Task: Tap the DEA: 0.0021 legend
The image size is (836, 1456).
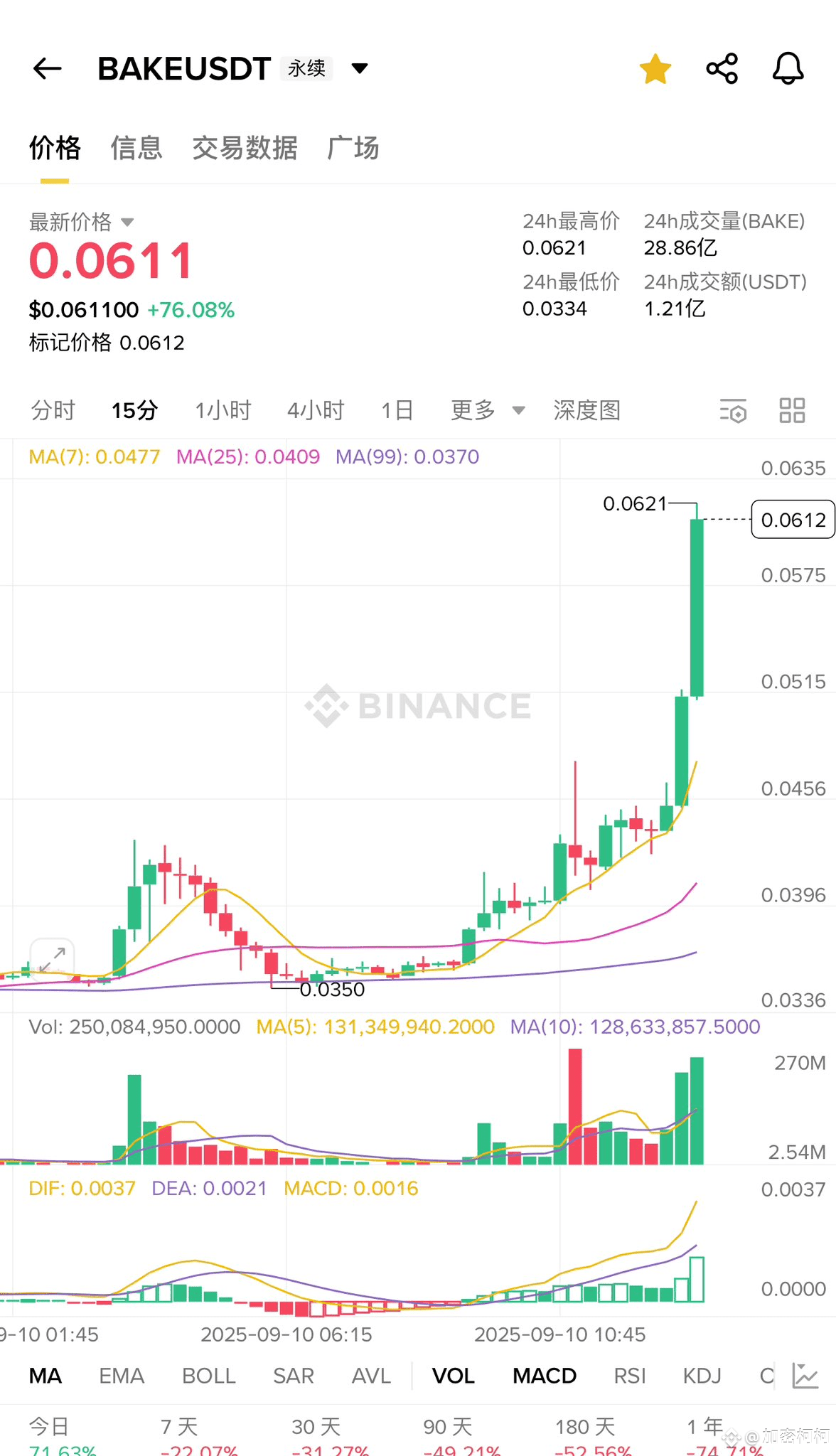Action: click(x=210, y=1188)
